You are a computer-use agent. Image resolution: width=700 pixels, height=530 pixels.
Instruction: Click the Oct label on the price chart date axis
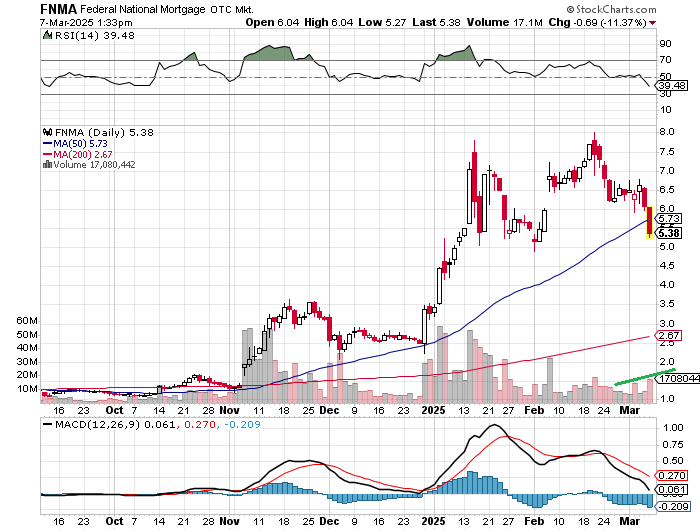point(114,410)
